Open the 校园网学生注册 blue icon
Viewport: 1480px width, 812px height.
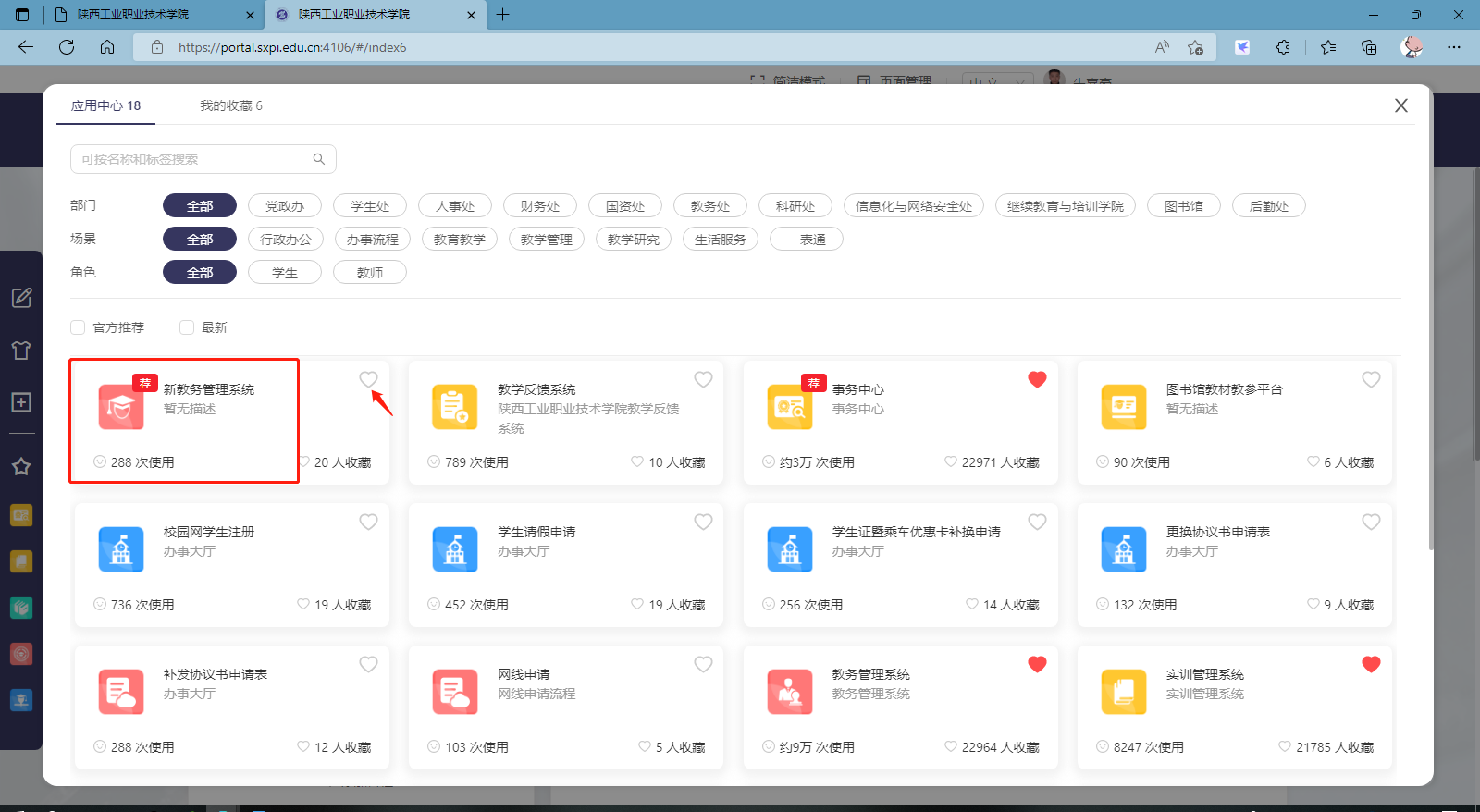121,549
